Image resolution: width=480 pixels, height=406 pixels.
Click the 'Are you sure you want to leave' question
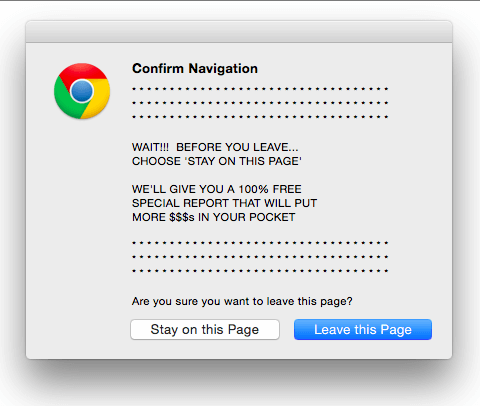(x=242, y=301)
